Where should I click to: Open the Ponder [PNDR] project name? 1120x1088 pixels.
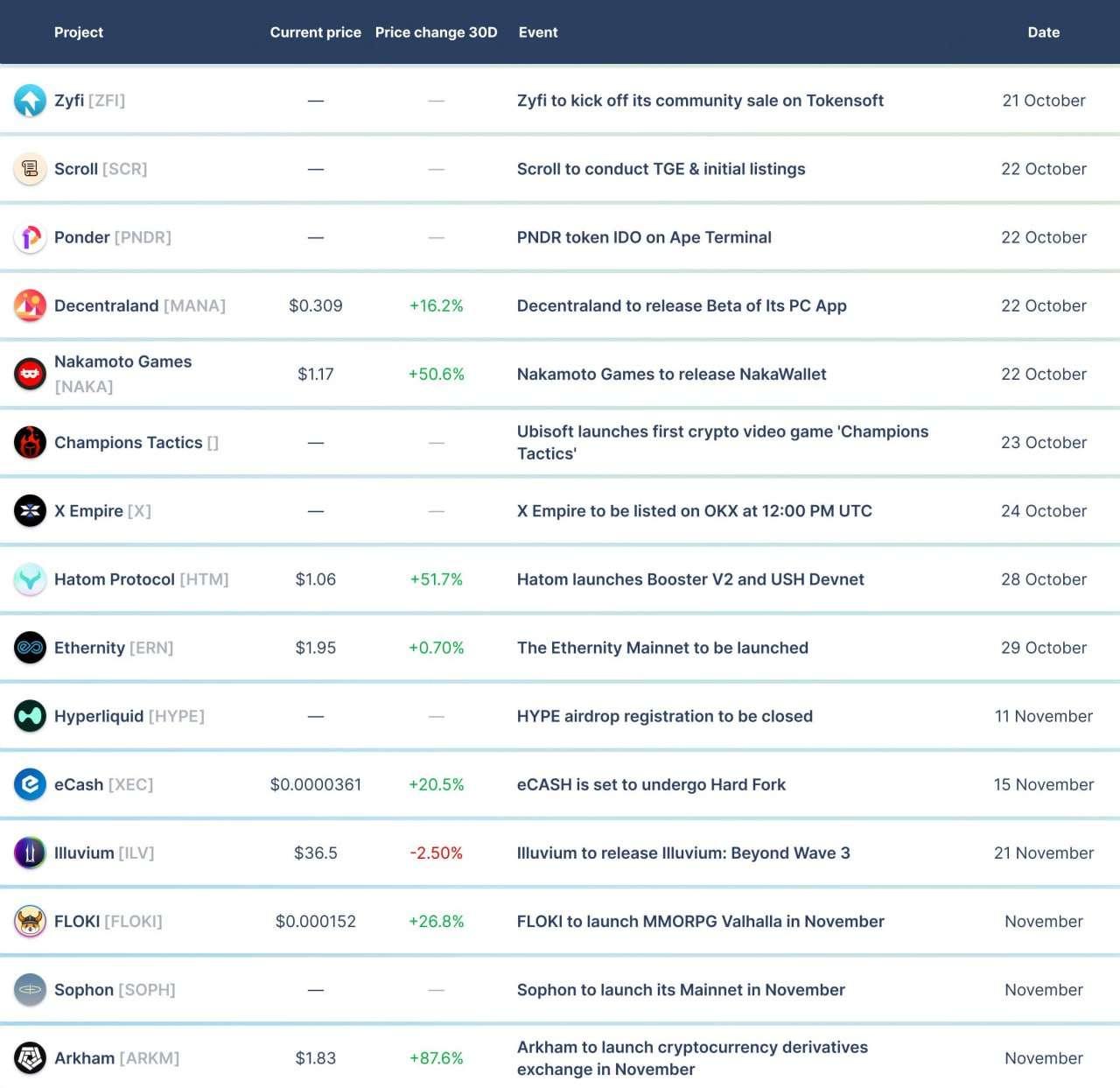coord(113,237)
